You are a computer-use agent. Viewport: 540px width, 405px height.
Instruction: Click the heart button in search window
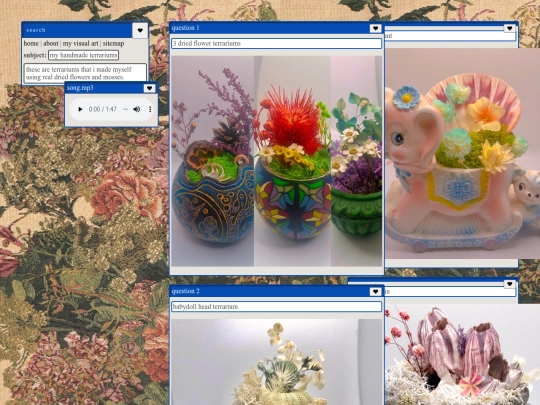140,30
